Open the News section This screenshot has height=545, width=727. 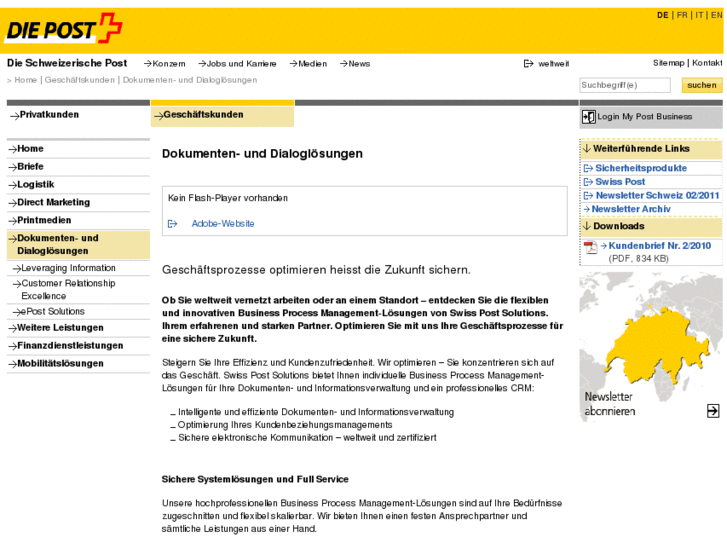coord(355,64)
